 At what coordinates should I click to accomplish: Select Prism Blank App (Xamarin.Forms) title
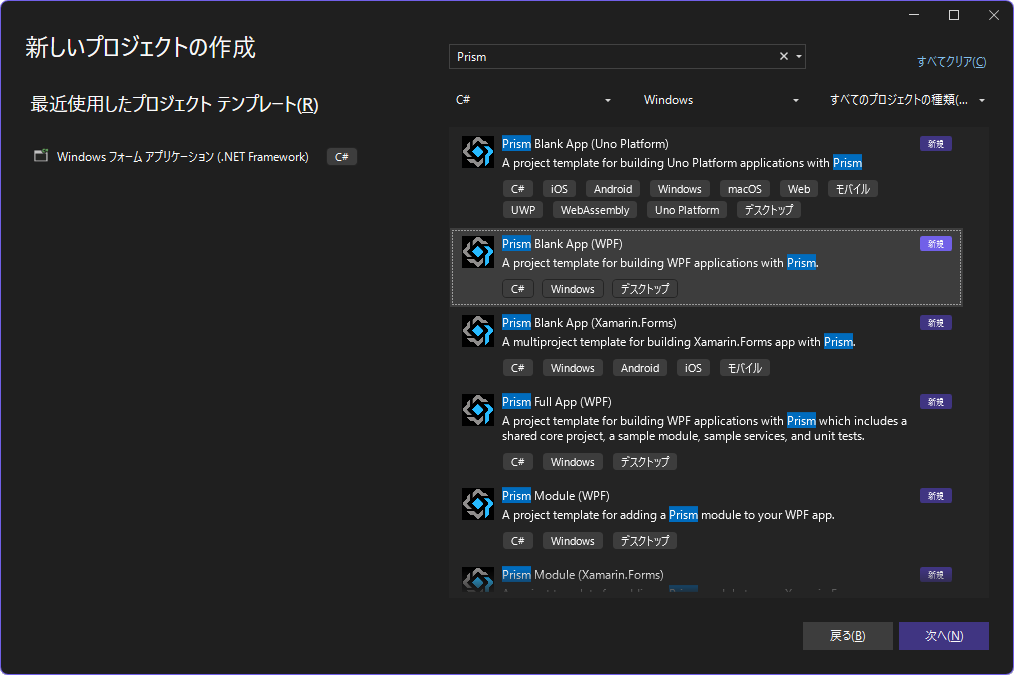(x=589, y=323)
